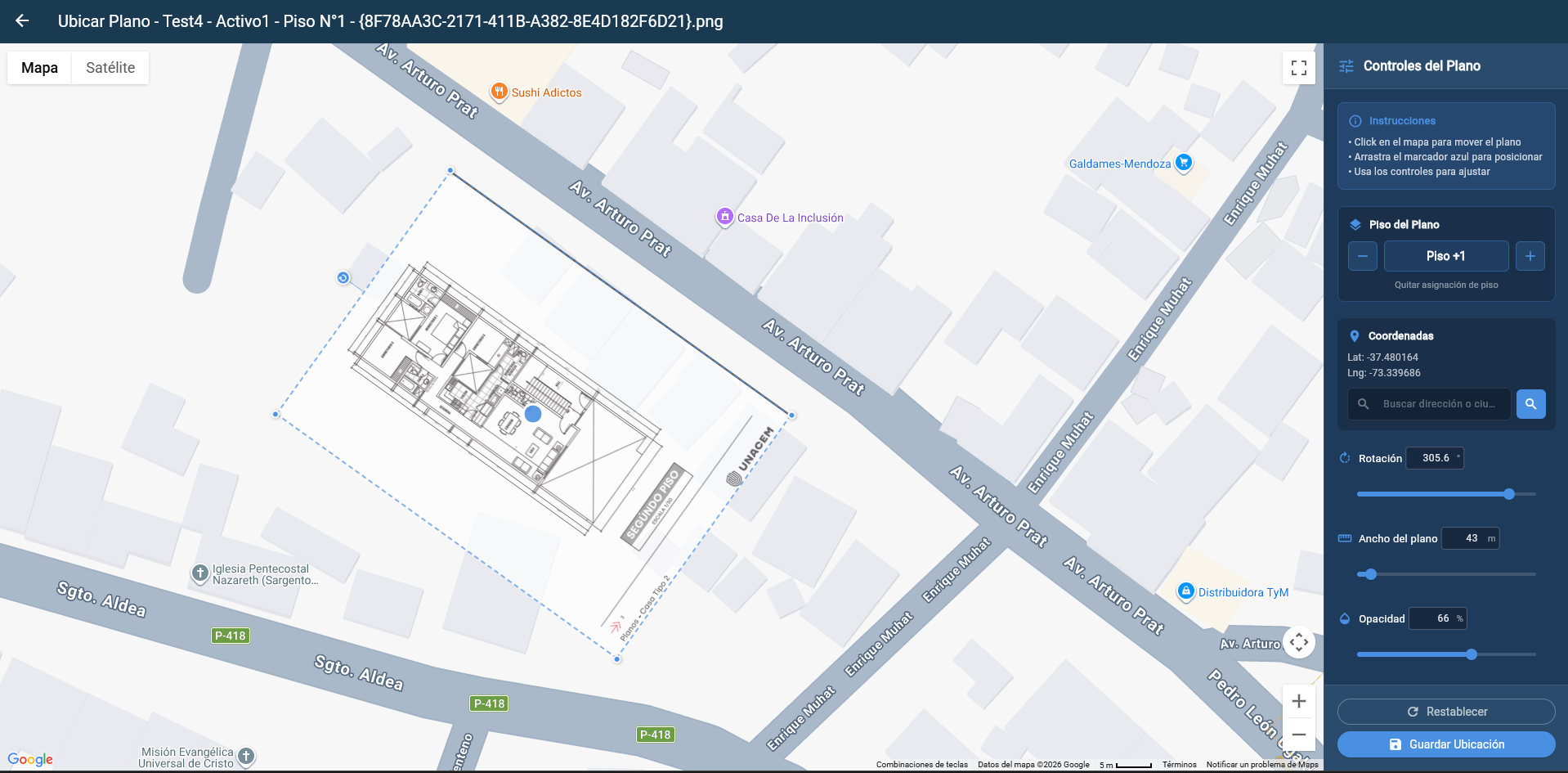This screenshot has height=773, width=1568.
Task: Open the Términos link
Action: pos(1179,765)
